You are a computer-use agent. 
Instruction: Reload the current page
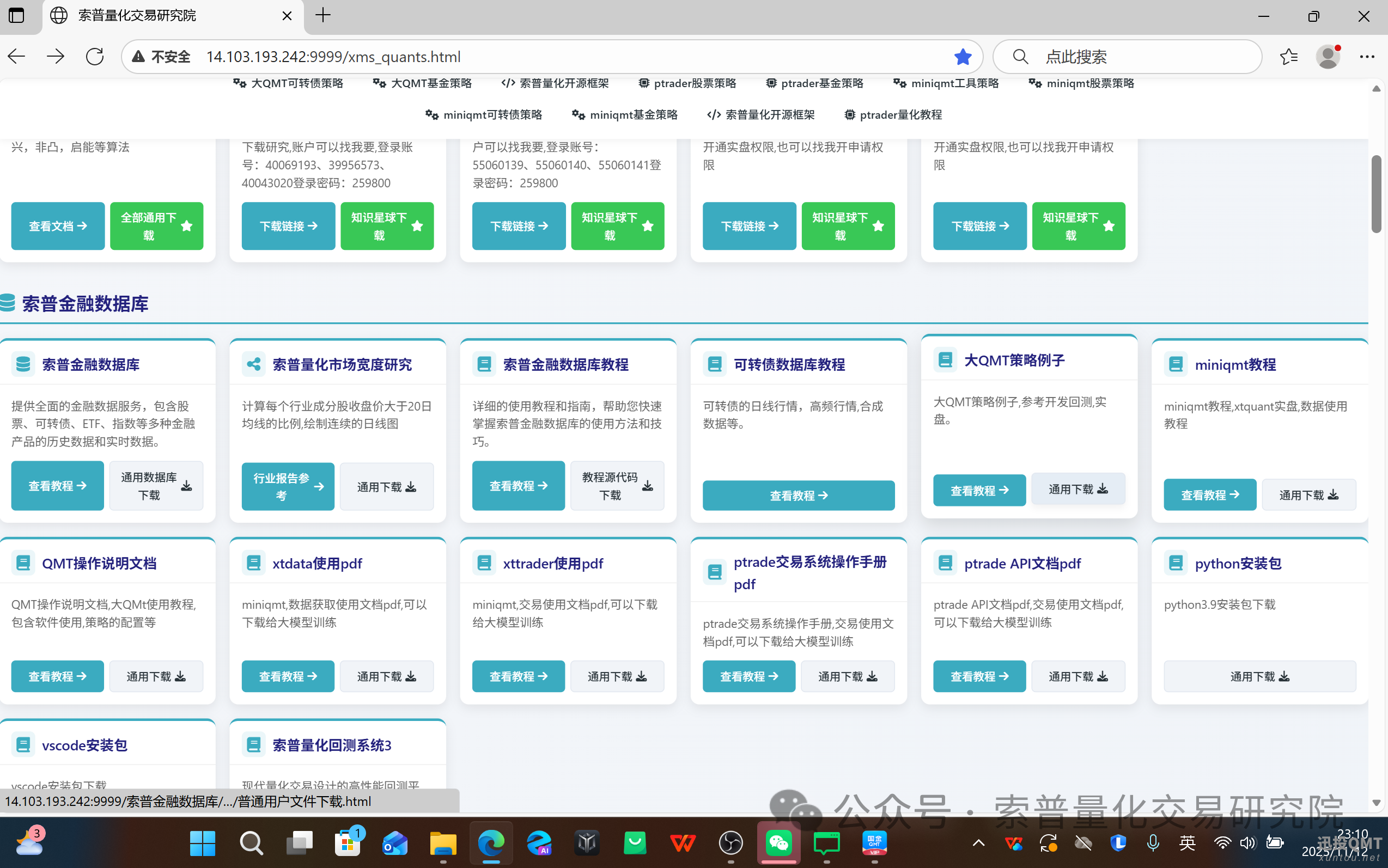(94, 56)
